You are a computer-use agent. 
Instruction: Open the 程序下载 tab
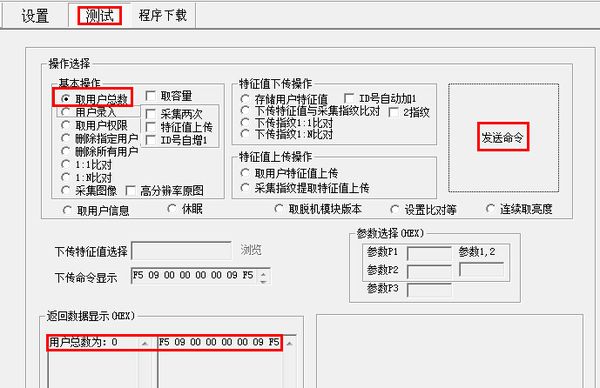click(163, 16)
